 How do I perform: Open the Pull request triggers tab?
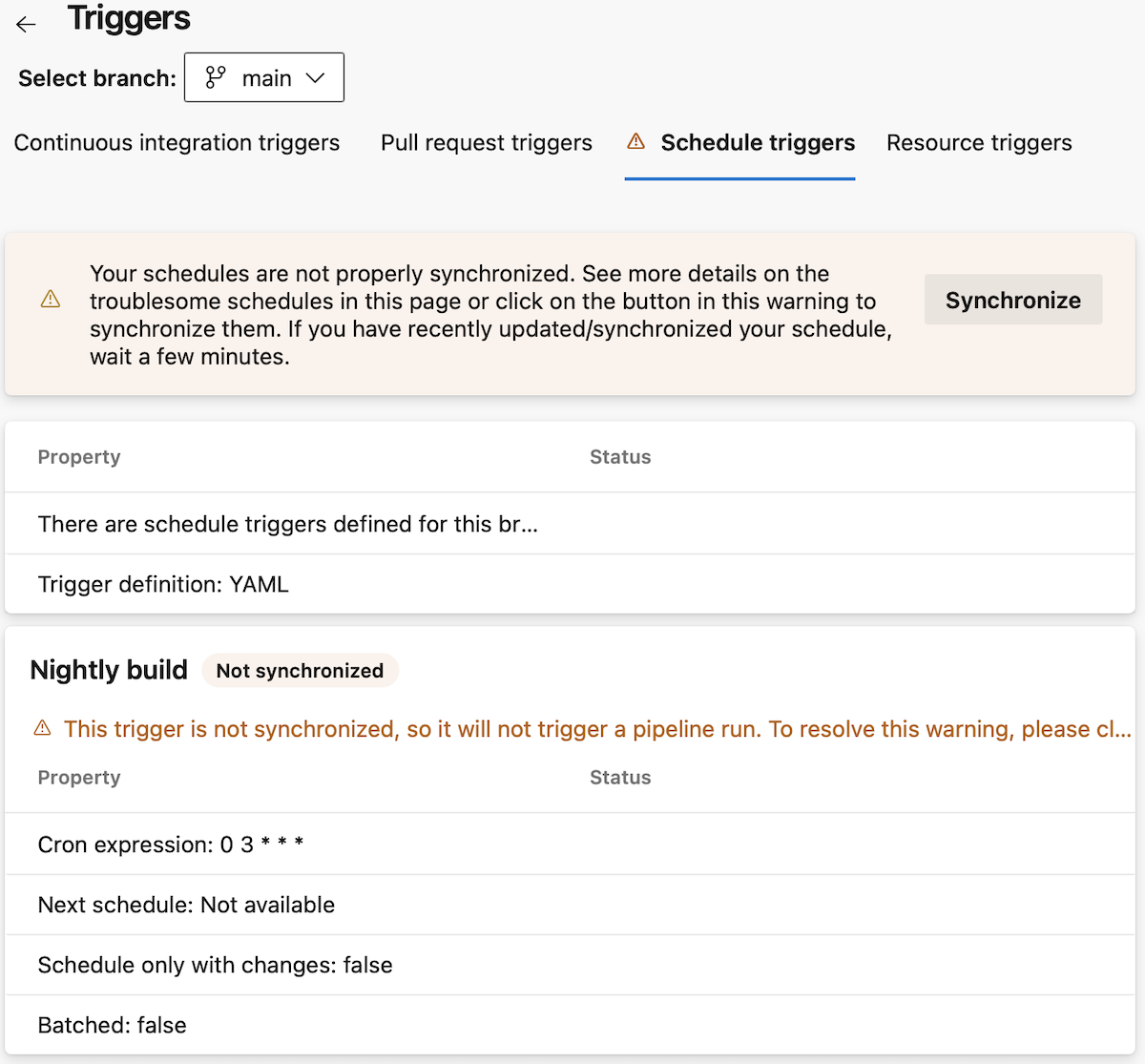point(486,142)
